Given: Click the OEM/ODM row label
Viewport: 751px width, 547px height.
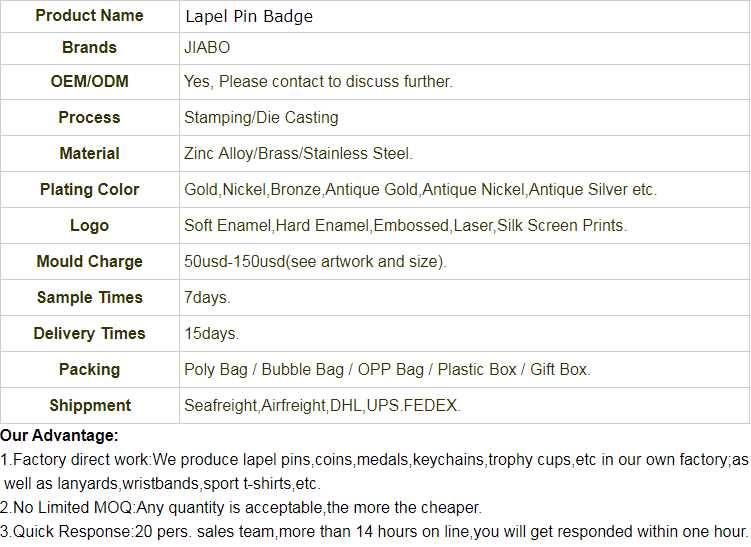Looking at the screenshot, I should coord(89,81).
